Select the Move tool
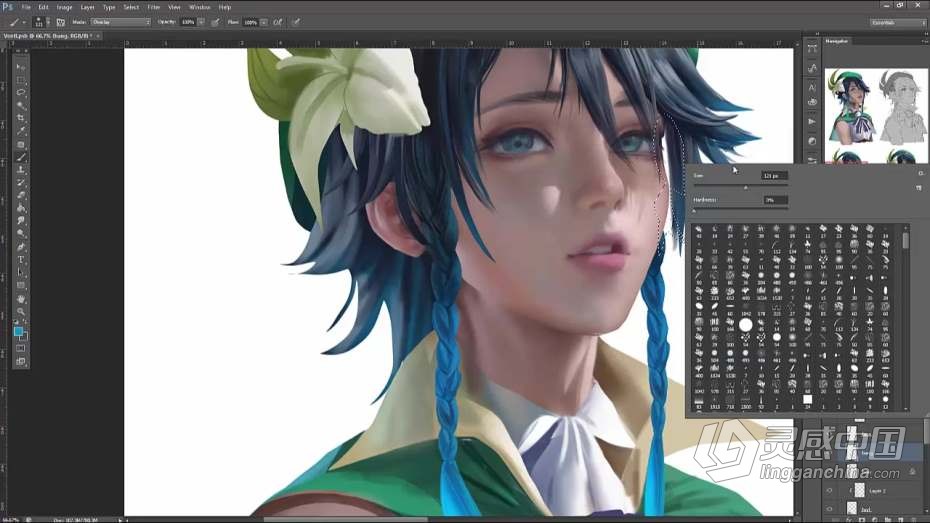 21,67
